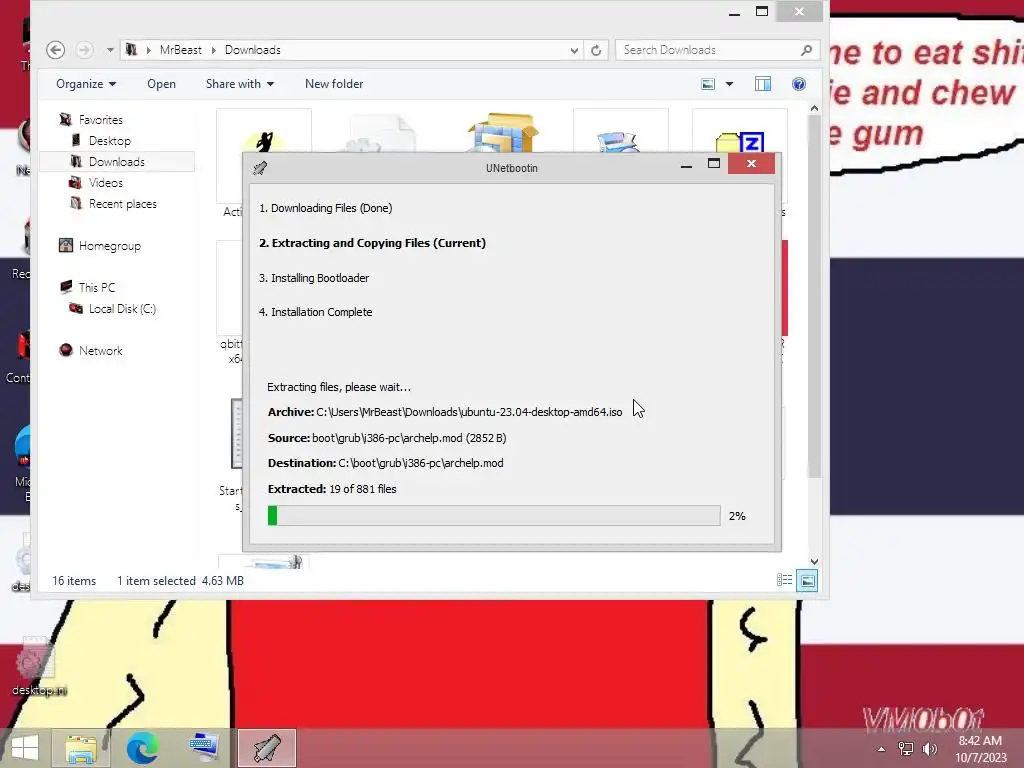Click the Source archelp.mod path text
Viewport: 1024px width, 768px height.
(409, 438)
